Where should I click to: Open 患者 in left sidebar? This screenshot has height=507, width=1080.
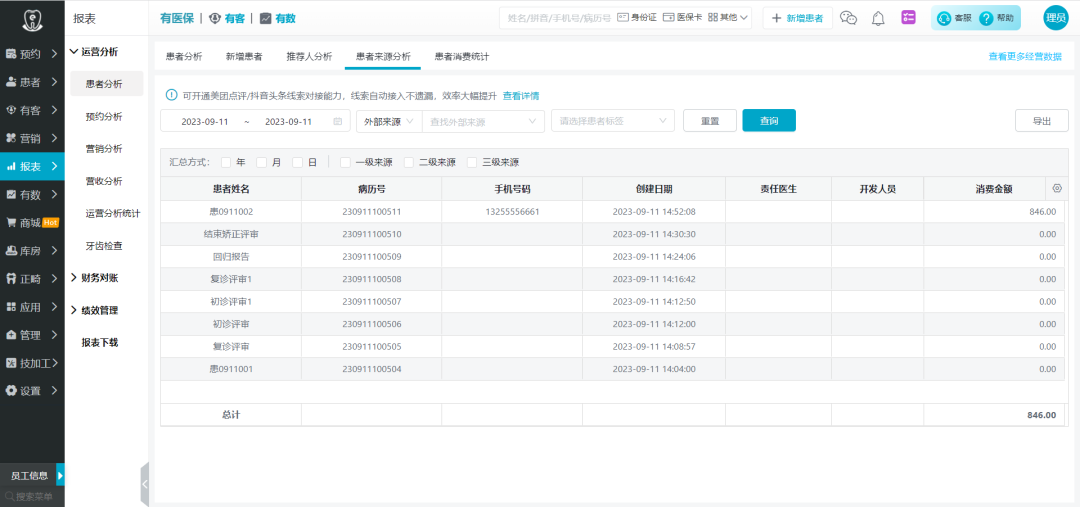[32, 82]
